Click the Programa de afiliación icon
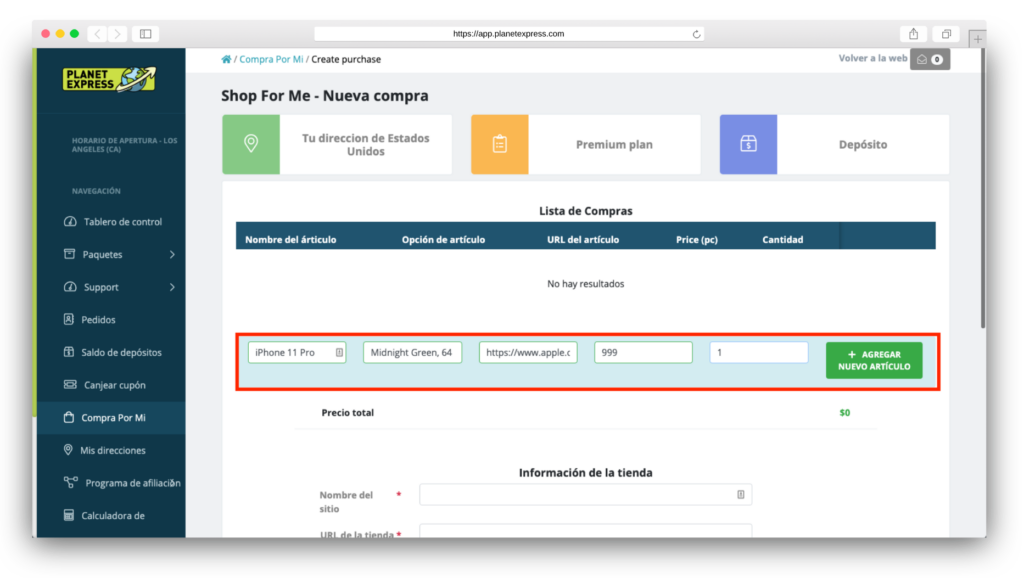 click(x=71, y=483)
